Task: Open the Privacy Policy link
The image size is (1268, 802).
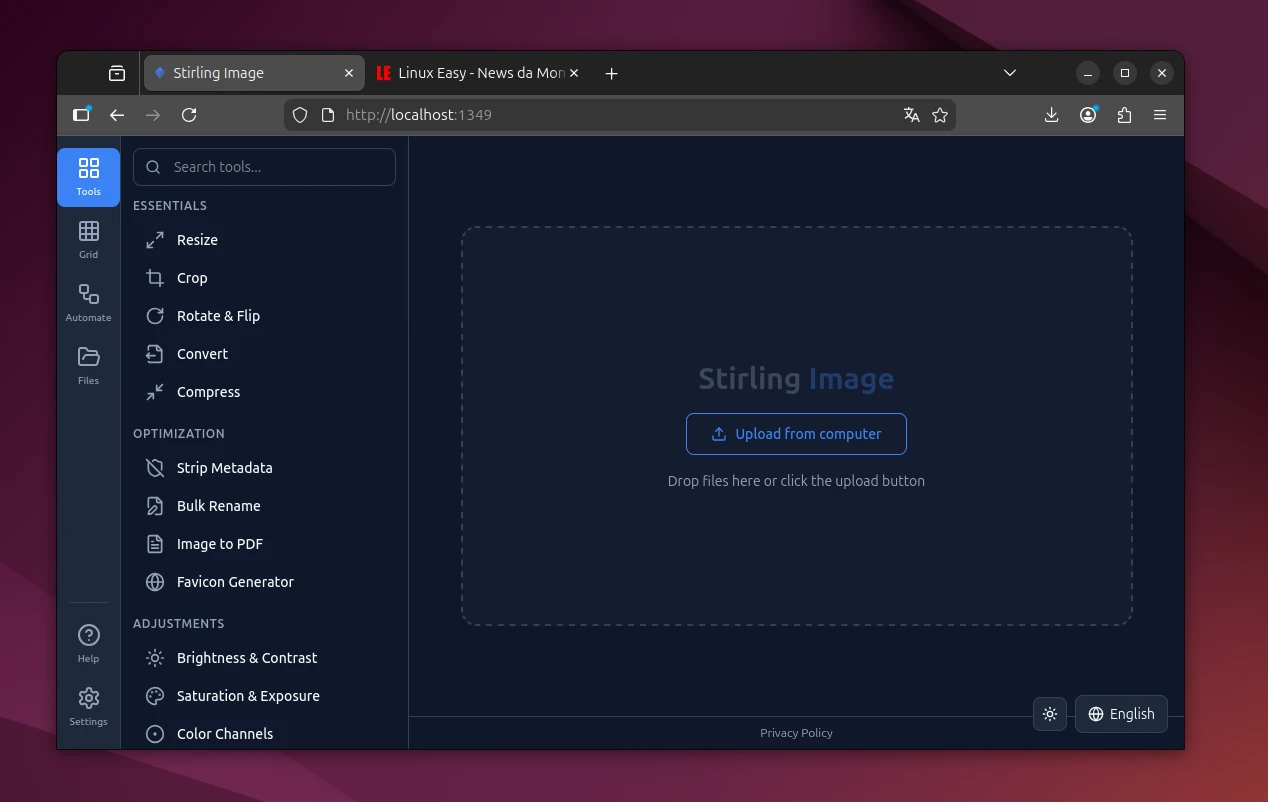Action: coord(796,732)
